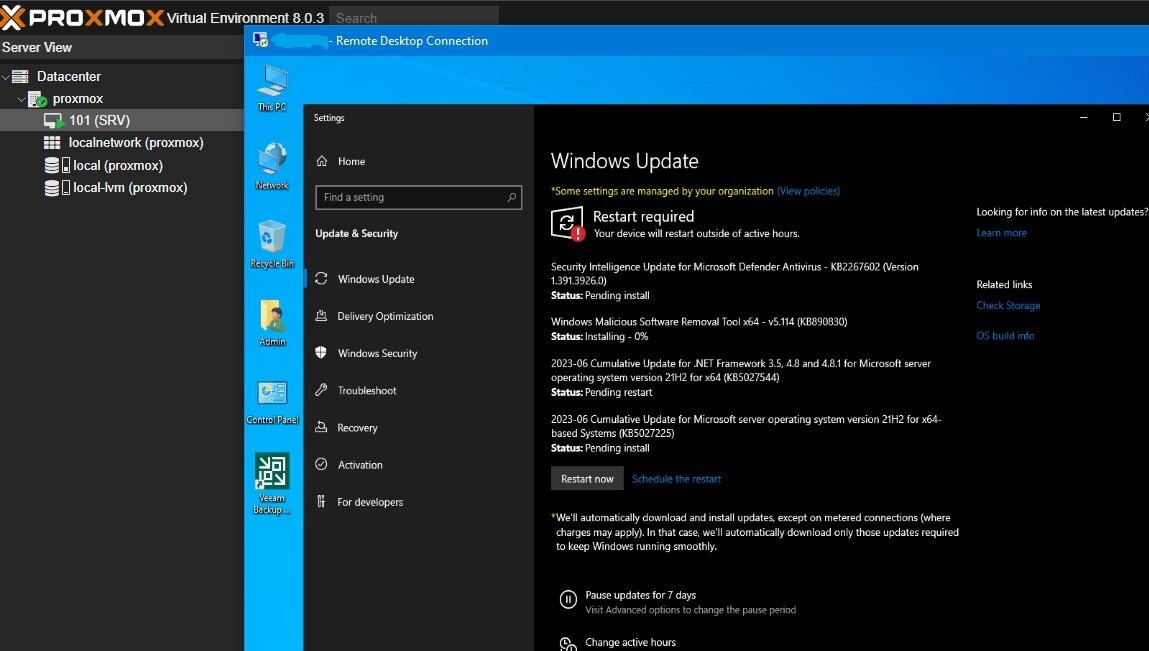The height and width of the screenshot is (651, 1149).
Task: Click the KB5027544 .NET Framework update text
Action: pyautogui.click(x=741, y=370)
